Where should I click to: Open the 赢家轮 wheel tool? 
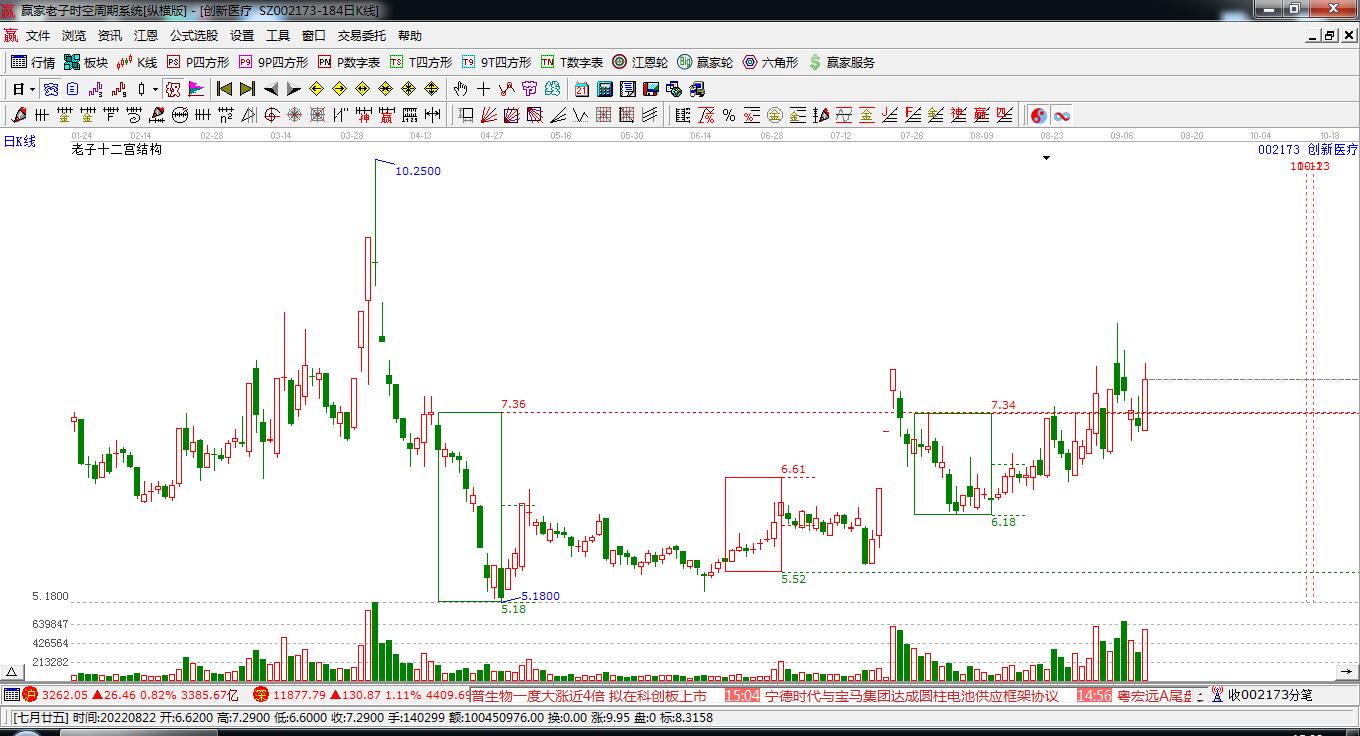[705, 62]
